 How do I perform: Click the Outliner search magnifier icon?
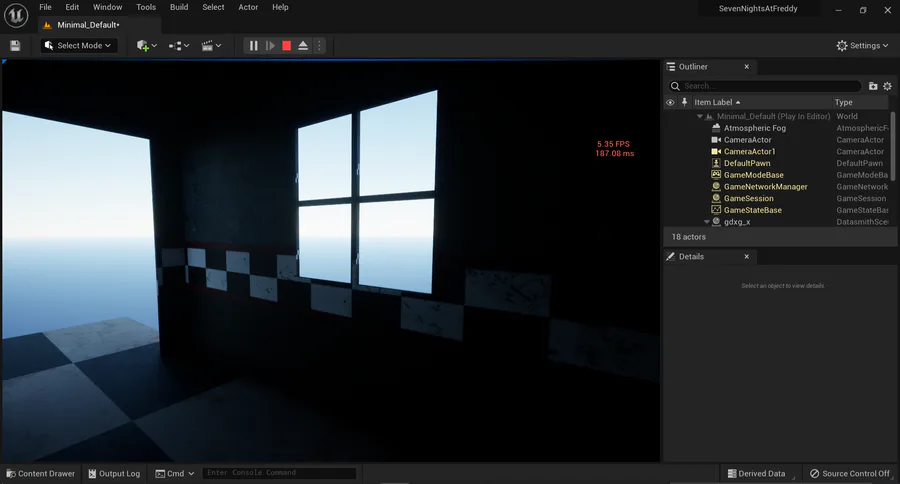coord(676,86)
